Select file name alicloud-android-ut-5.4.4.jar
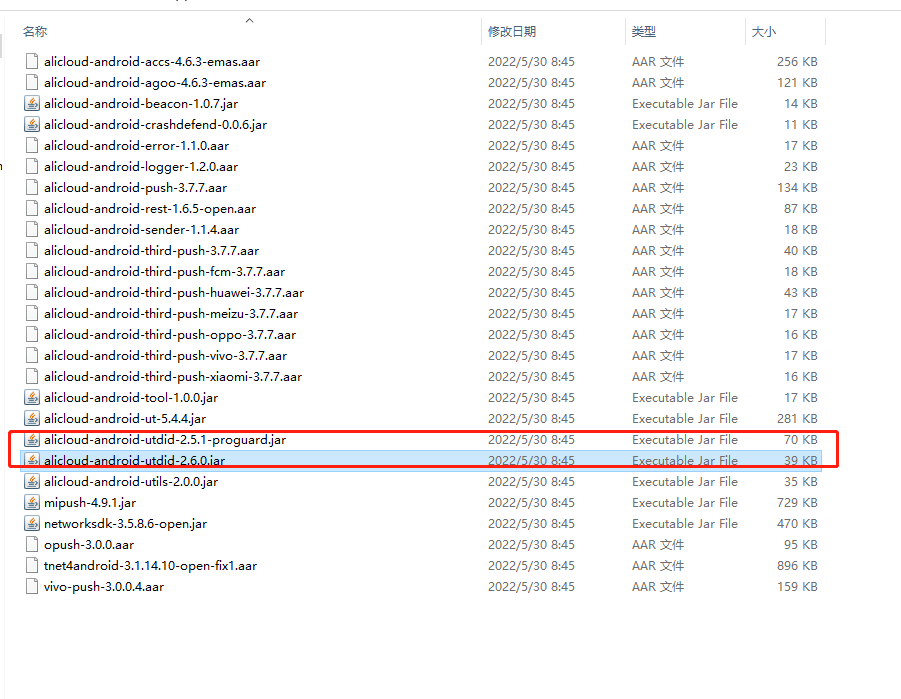 click(125, 418)
